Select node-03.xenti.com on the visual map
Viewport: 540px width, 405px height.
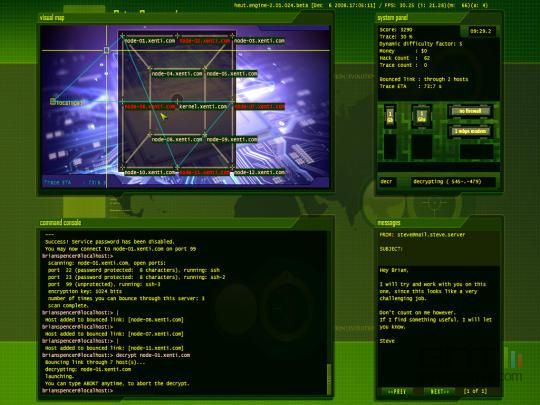click(x=259, y=41)
